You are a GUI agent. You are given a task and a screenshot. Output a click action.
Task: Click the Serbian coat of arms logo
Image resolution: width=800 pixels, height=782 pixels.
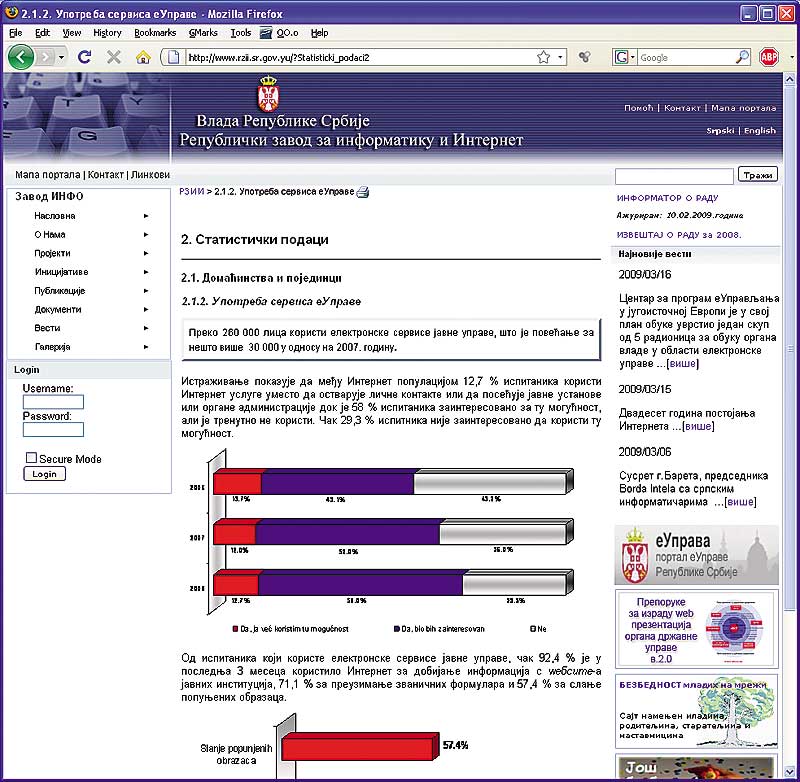pos(268,93)
